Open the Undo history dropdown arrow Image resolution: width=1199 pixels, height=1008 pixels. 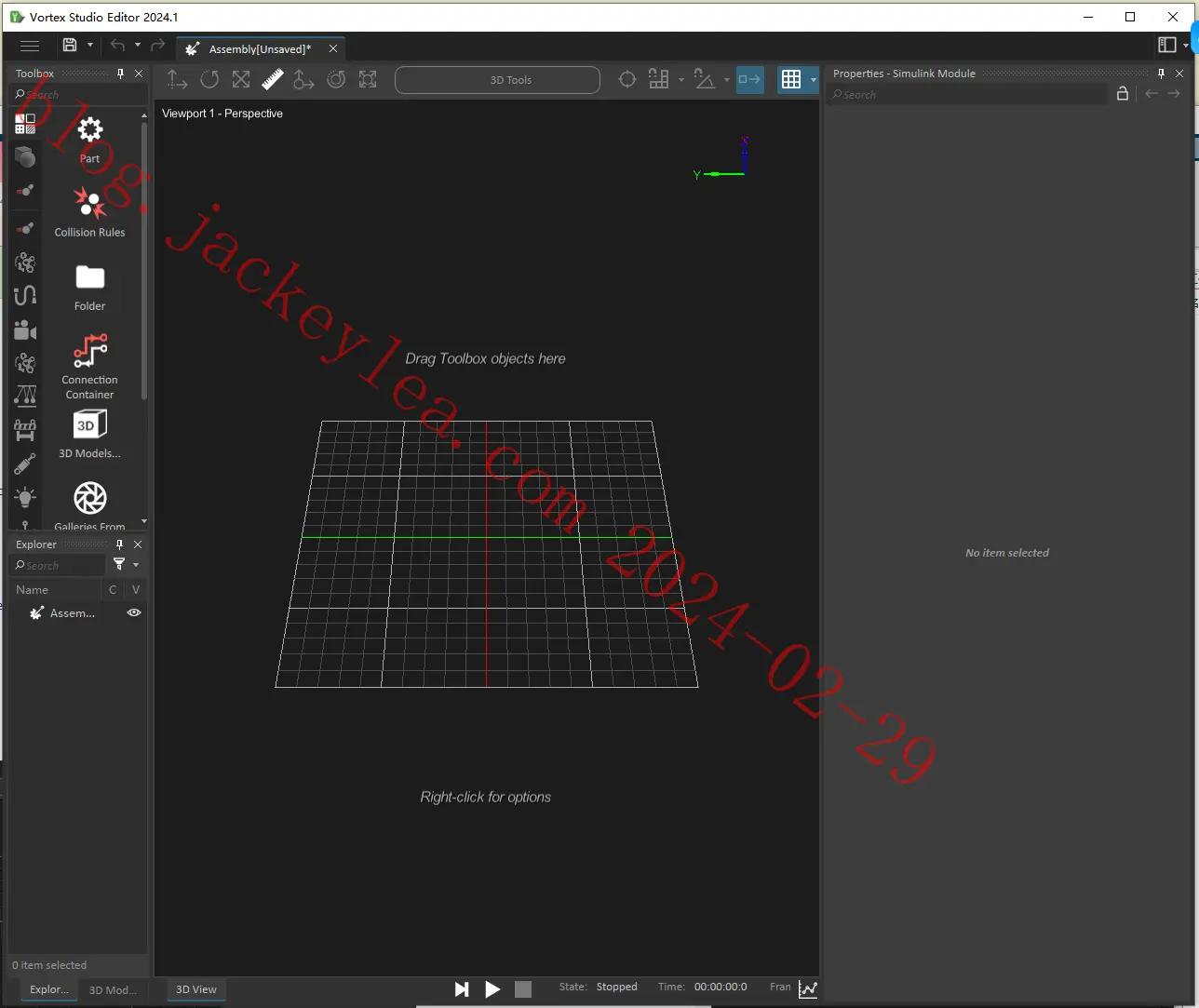click(138, 45)
